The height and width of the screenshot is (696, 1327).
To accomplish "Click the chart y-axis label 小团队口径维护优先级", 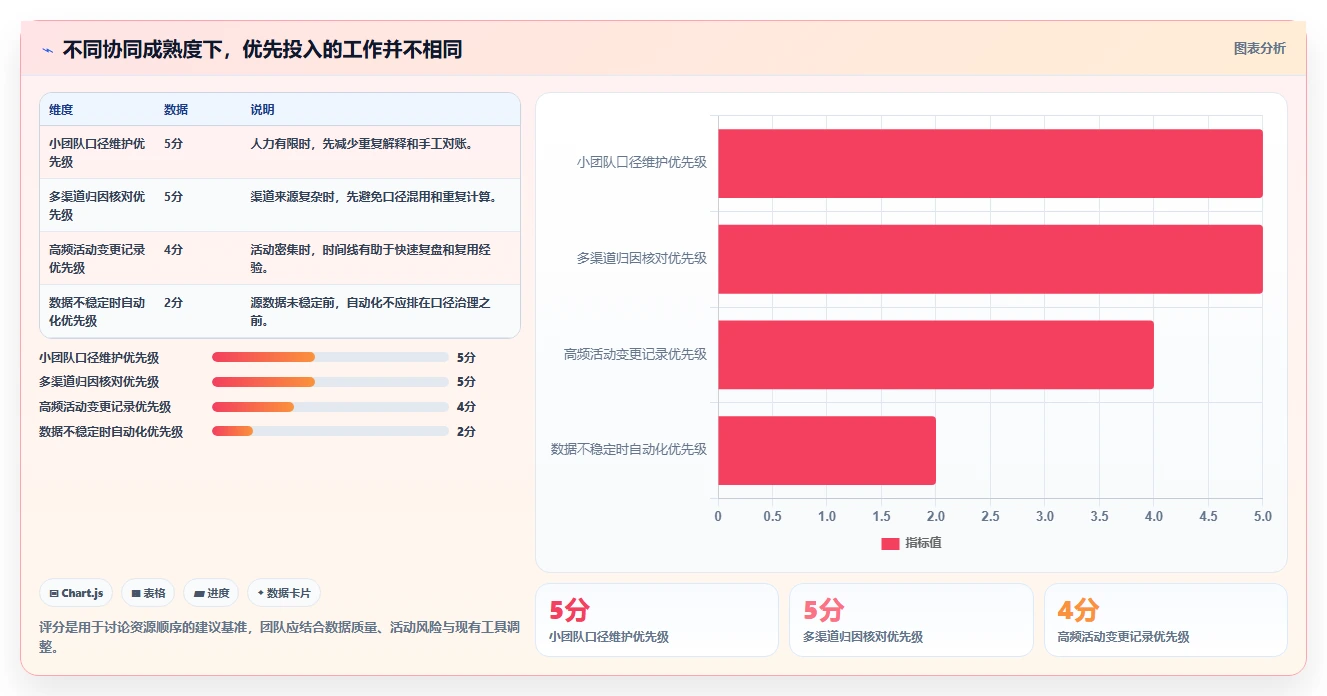I will tap(642, 162).
